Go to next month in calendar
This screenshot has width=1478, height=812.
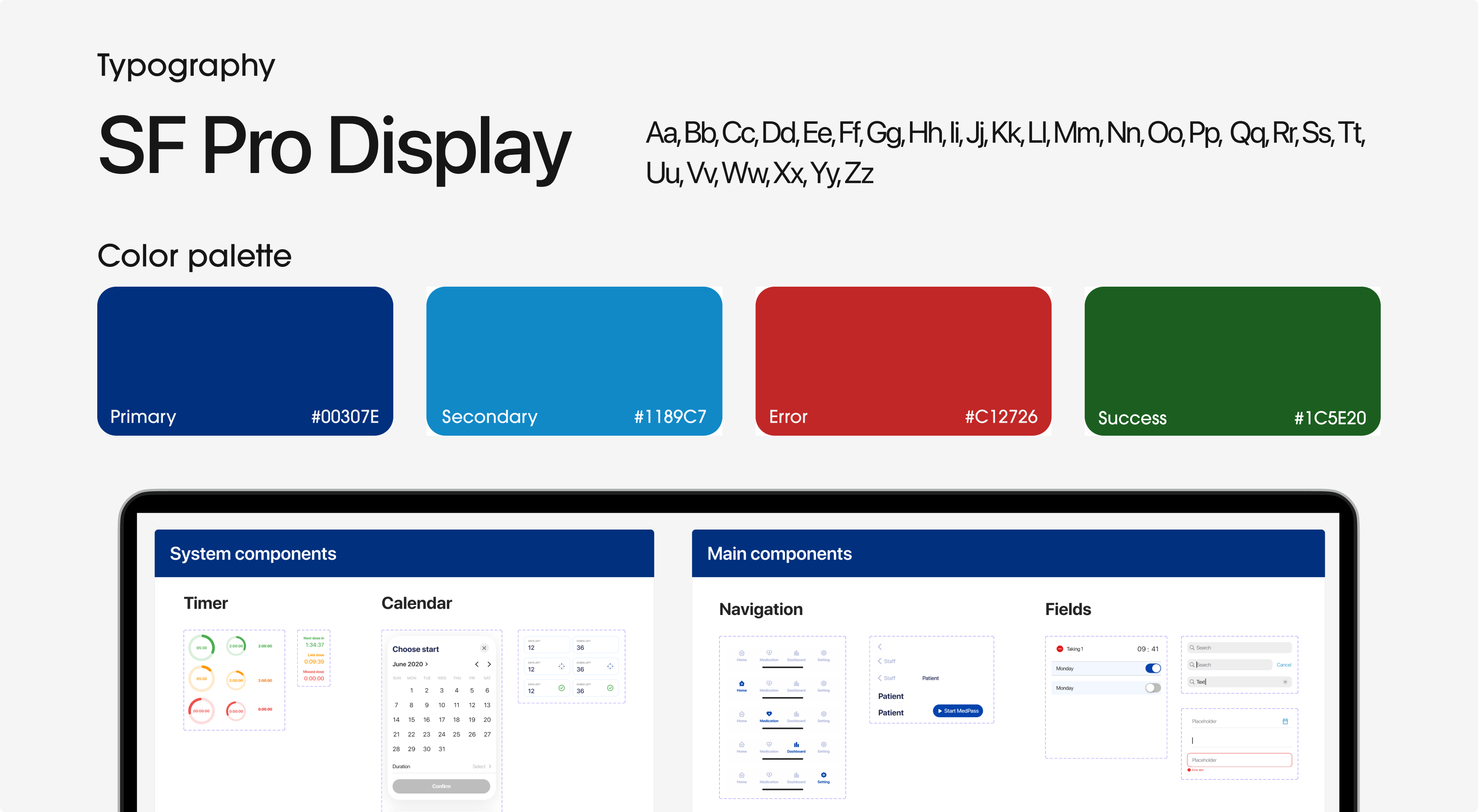(489, 664)
